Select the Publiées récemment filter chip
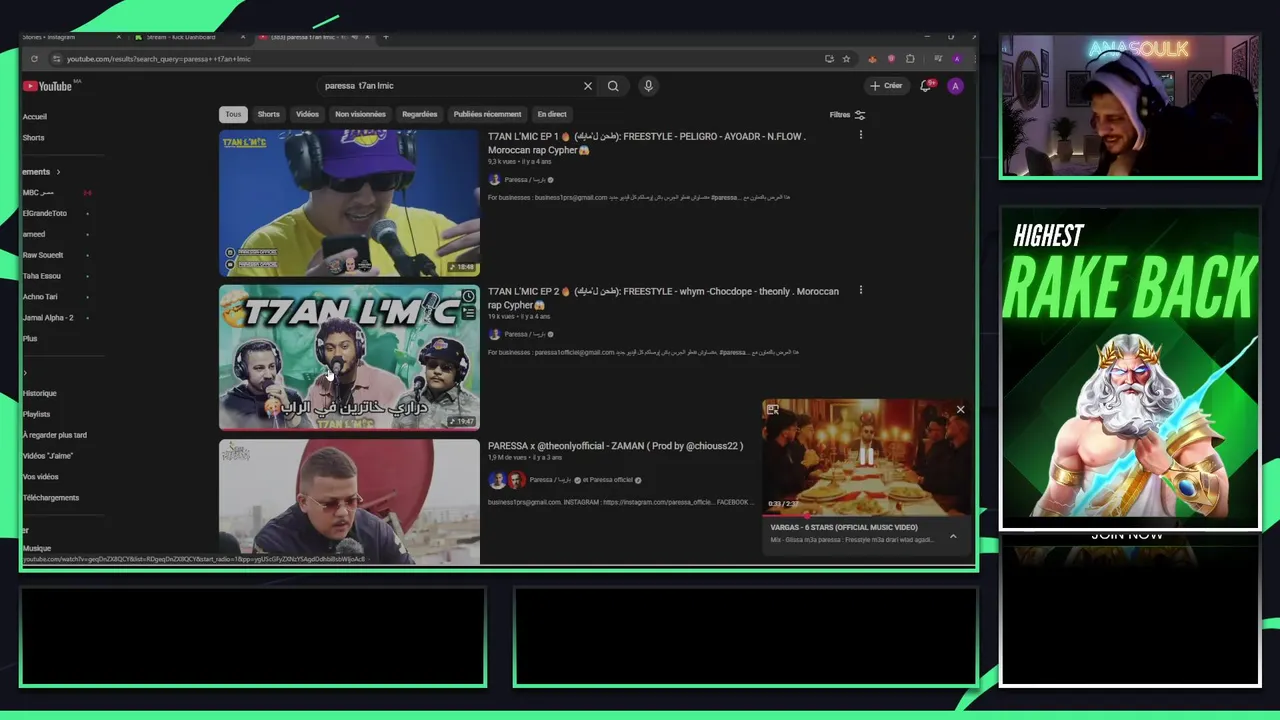Viewport: 1280px width, 720px height. click(x=487, y=114)
